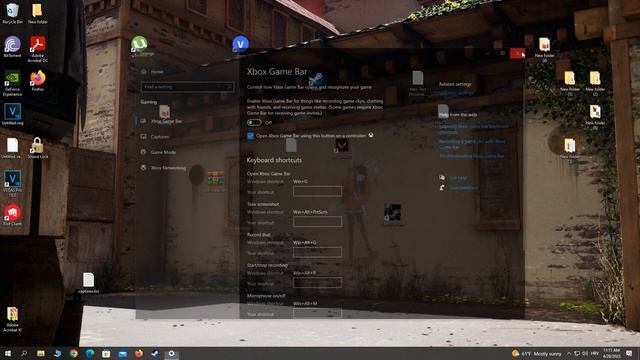Select the captions.txt file on the desktop

pyautogui.click(x=89, y=283)
